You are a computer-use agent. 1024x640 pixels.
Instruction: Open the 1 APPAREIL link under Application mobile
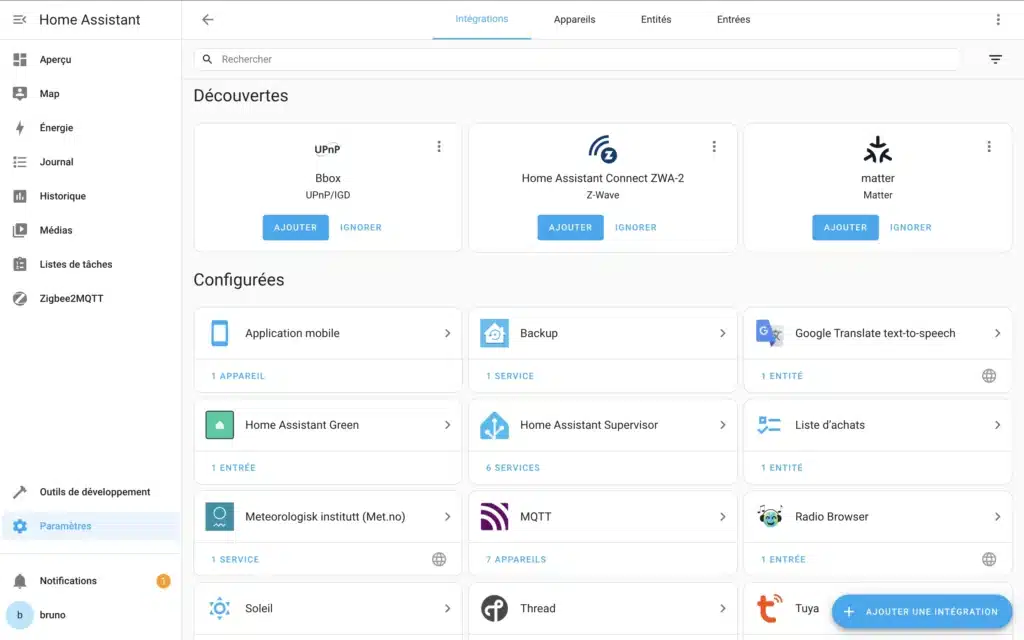pos(238,376)
